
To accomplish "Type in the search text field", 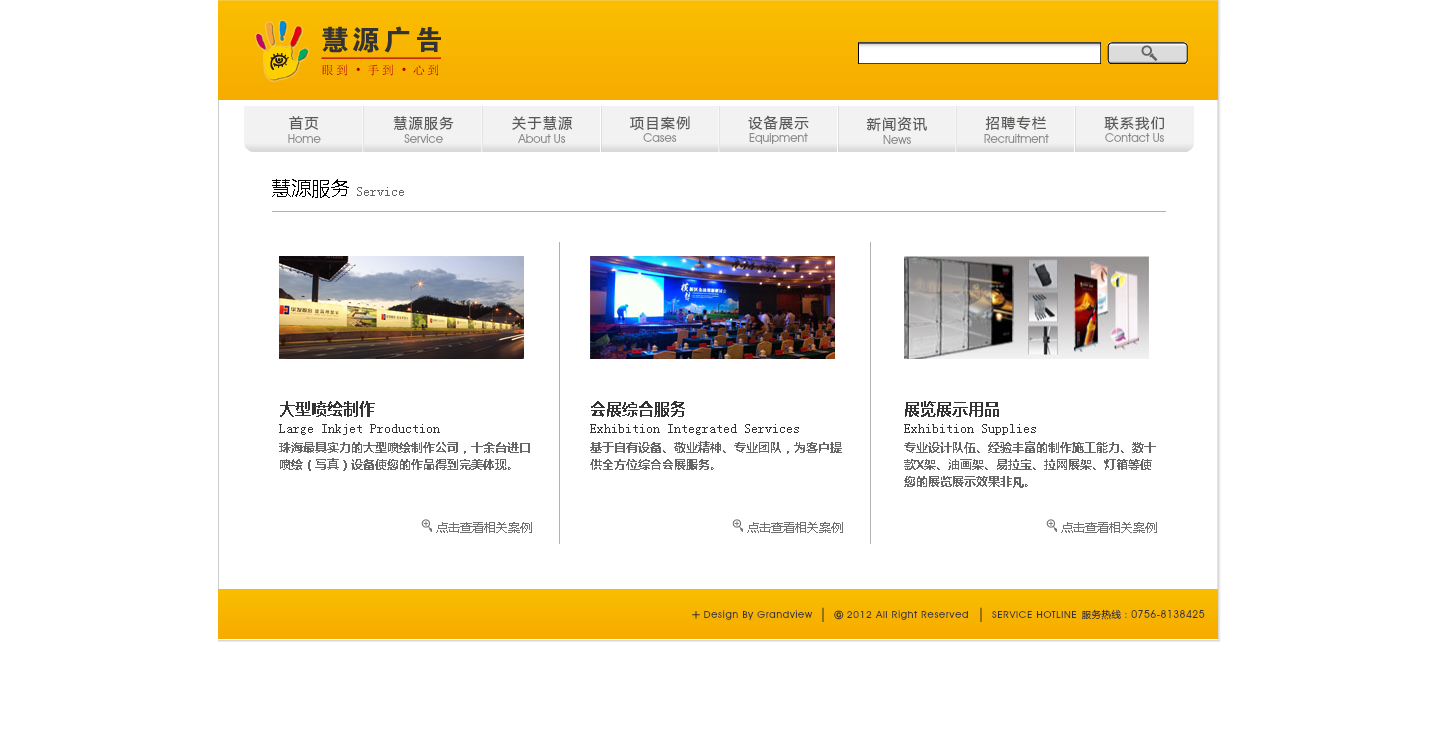I will [979, 53].
